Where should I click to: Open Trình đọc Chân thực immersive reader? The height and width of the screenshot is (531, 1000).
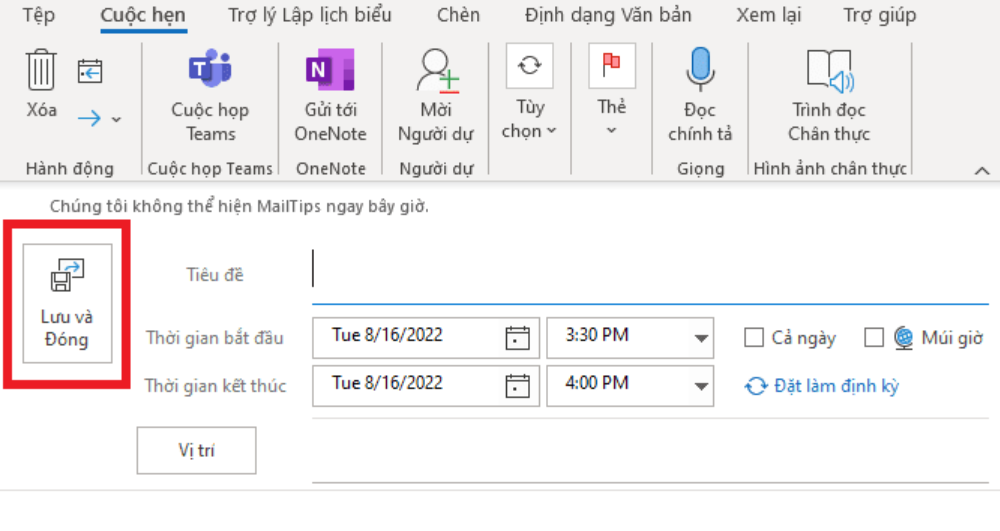pos(829,69)
